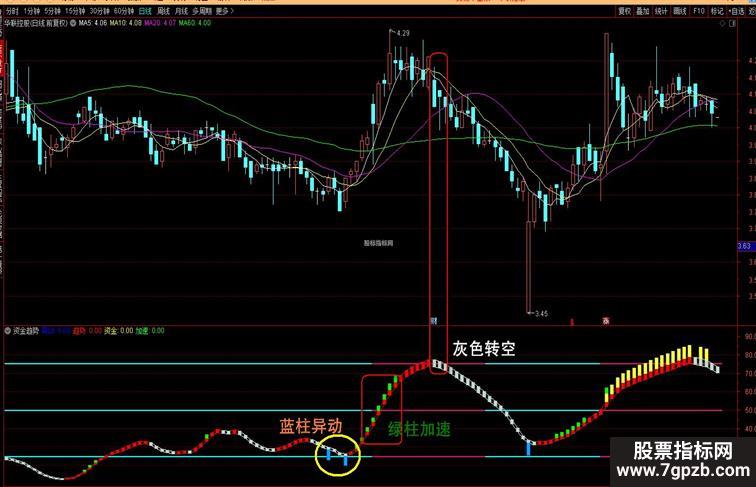Image resolution: width=756 pixels, height=487 pixels.
Task: Select the 月线 monthly chart tab
Action: [x=181, y=11]
